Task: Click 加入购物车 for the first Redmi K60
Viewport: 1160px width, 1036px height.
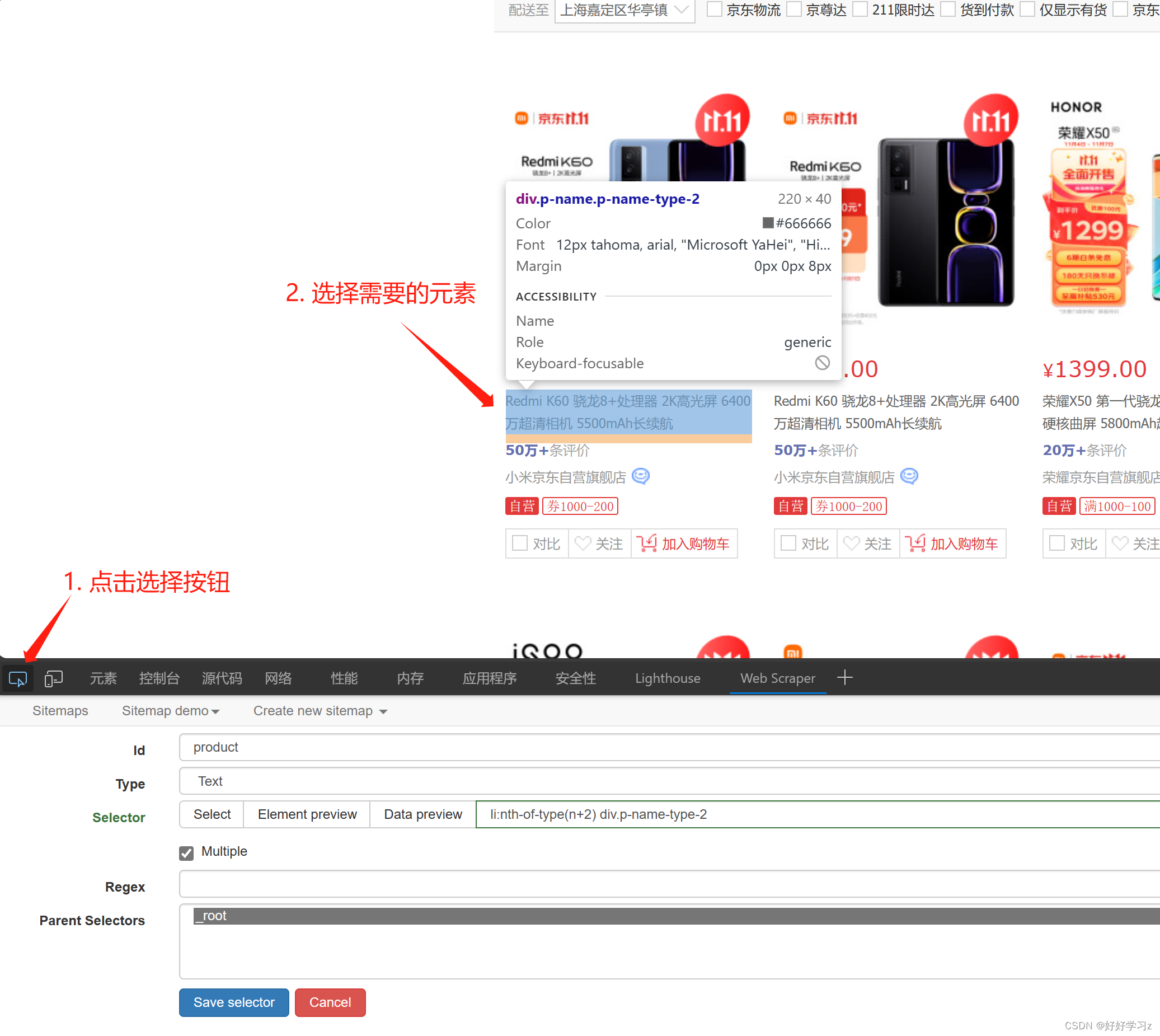Action: tap(684, 543)
